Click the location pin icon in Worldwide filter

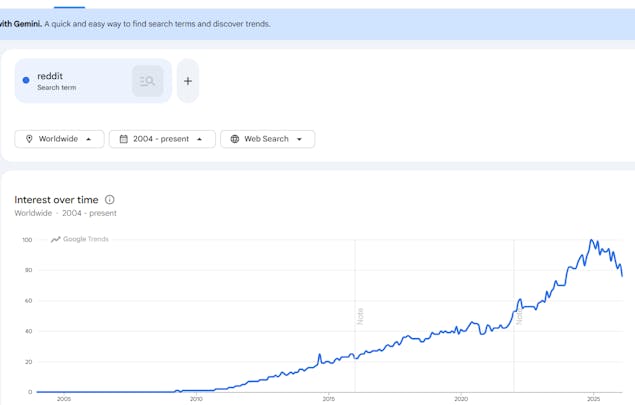(x=29, y=139)
